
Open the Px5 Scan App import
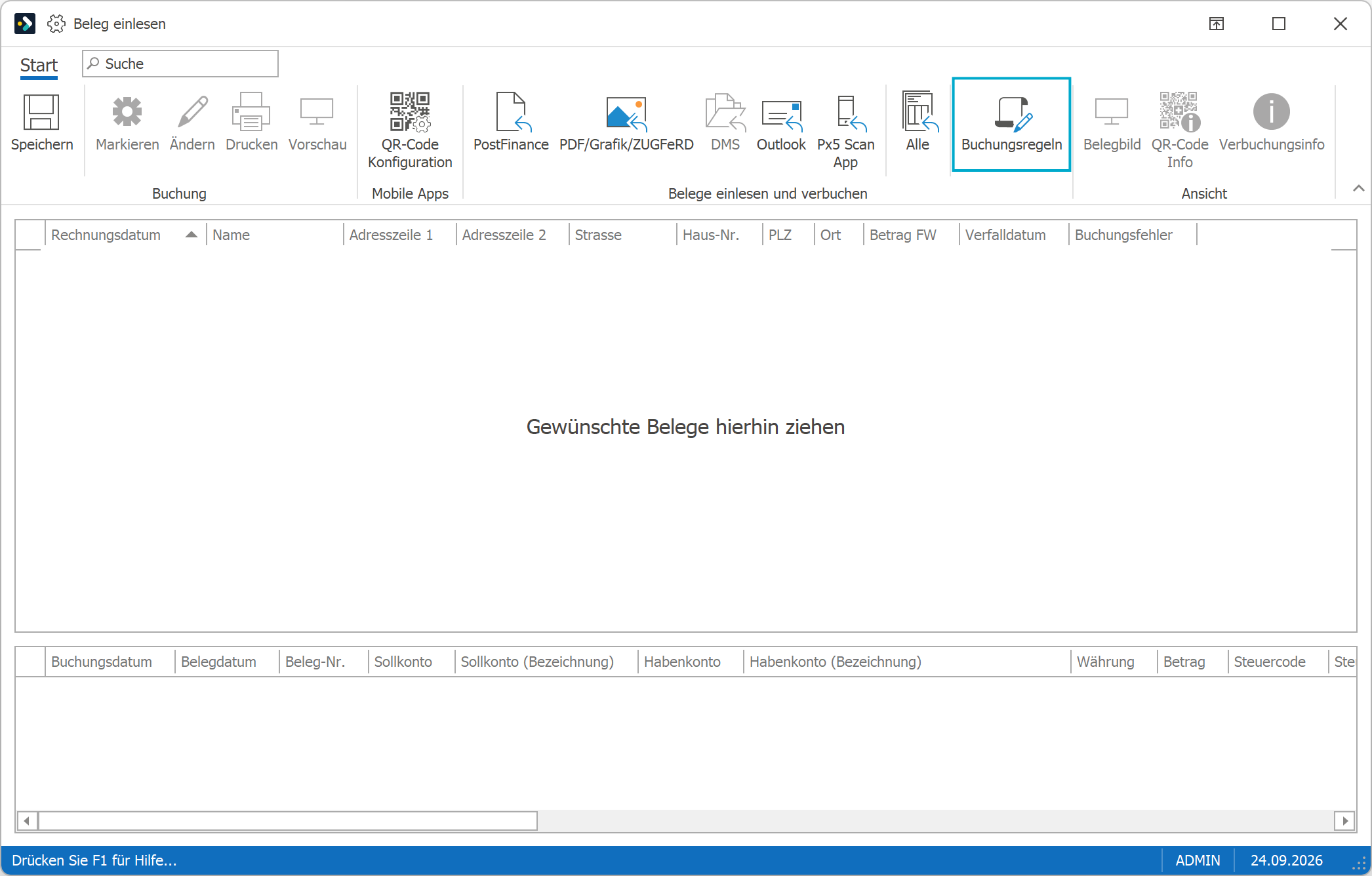[846, 130]
